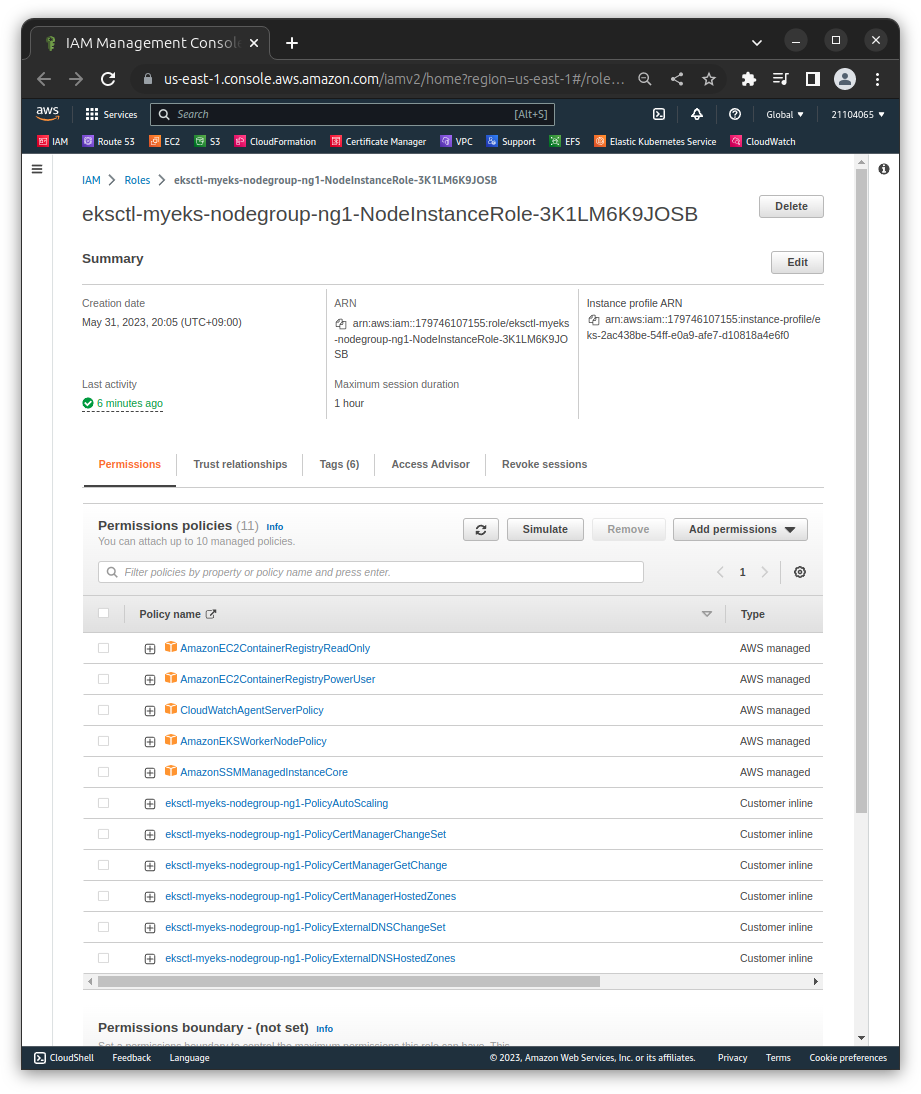Expand CloudWatchAgentServerPolicy details

pos(150,711)
